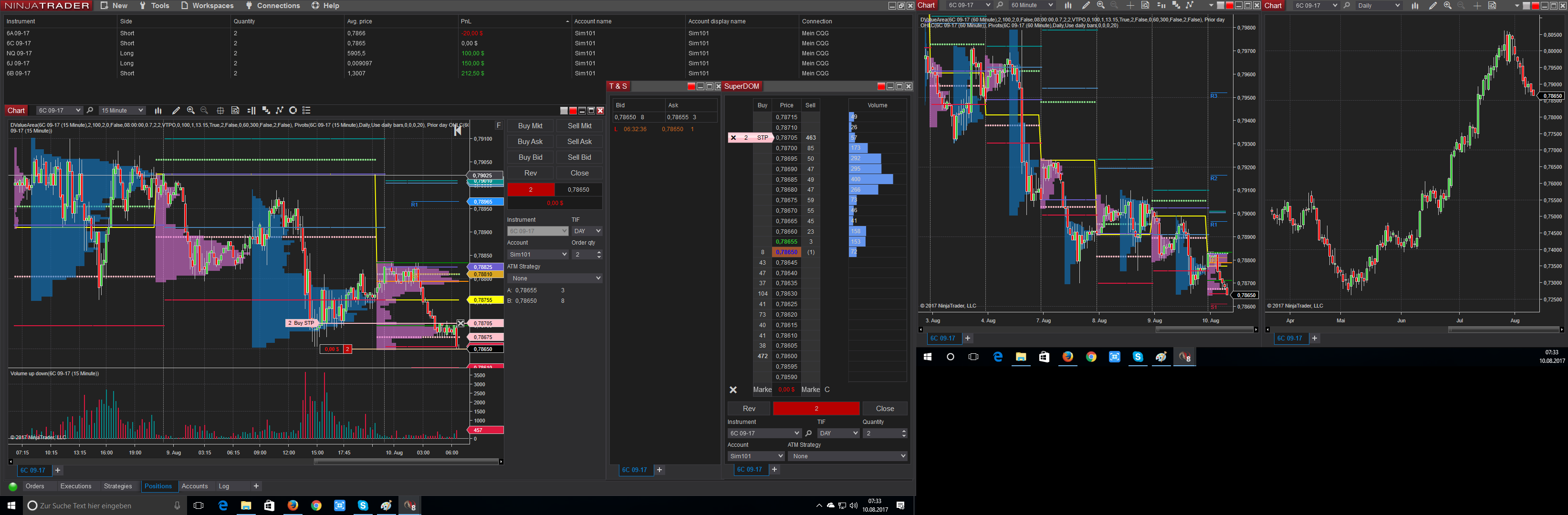Toggle red link button in T & S title
The image size is (1568, 515).
(691, 86)
